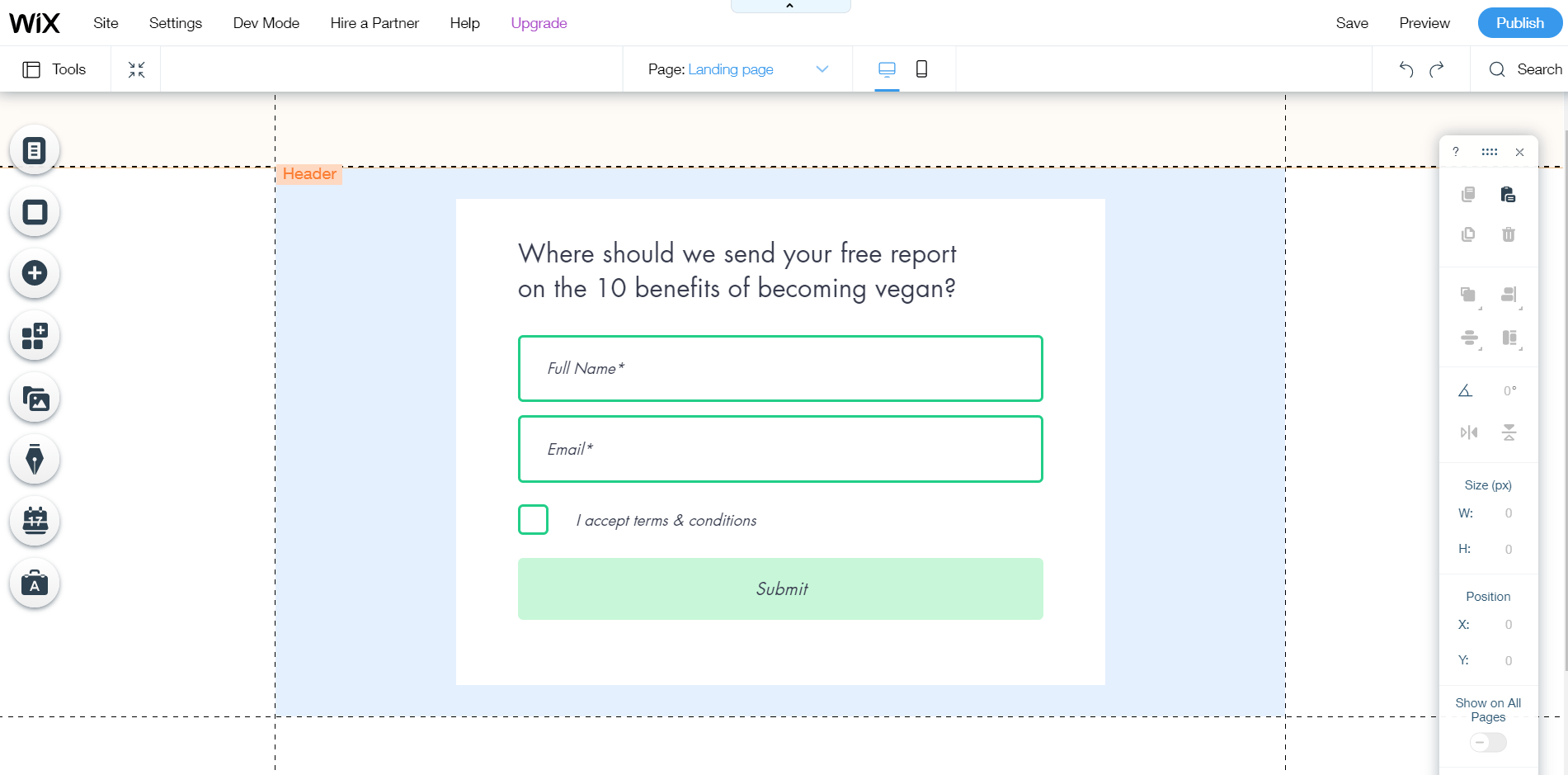Click the flip horizontal icon
Image resolution: width=1568 pixels, height=775 pixels.
pos(1469,432)
